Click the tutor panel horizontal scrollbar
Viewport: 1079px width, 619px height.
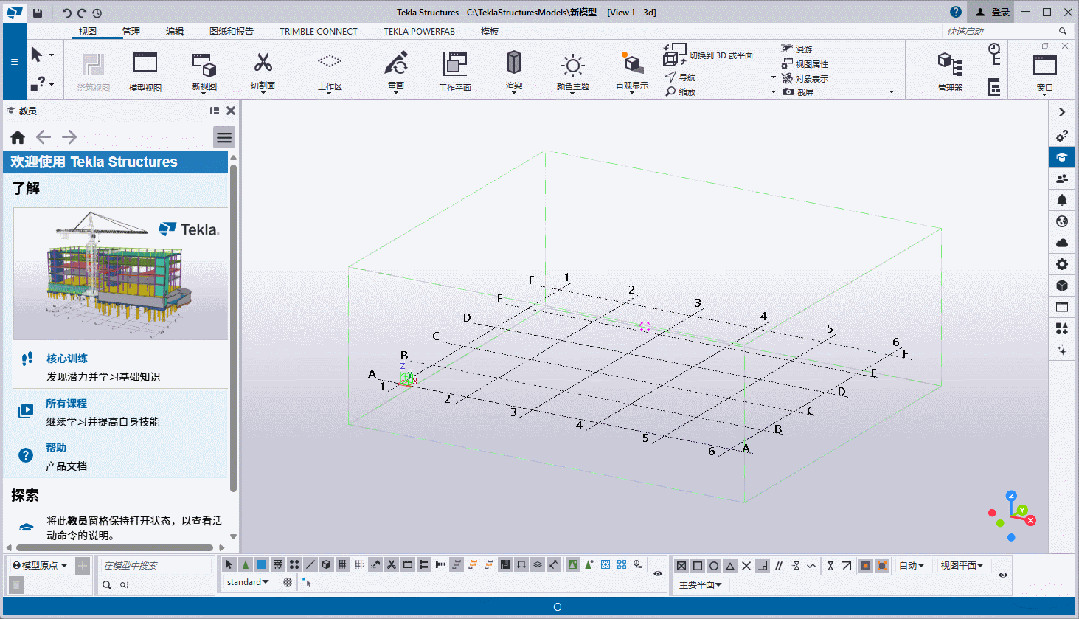pos(114,547)
